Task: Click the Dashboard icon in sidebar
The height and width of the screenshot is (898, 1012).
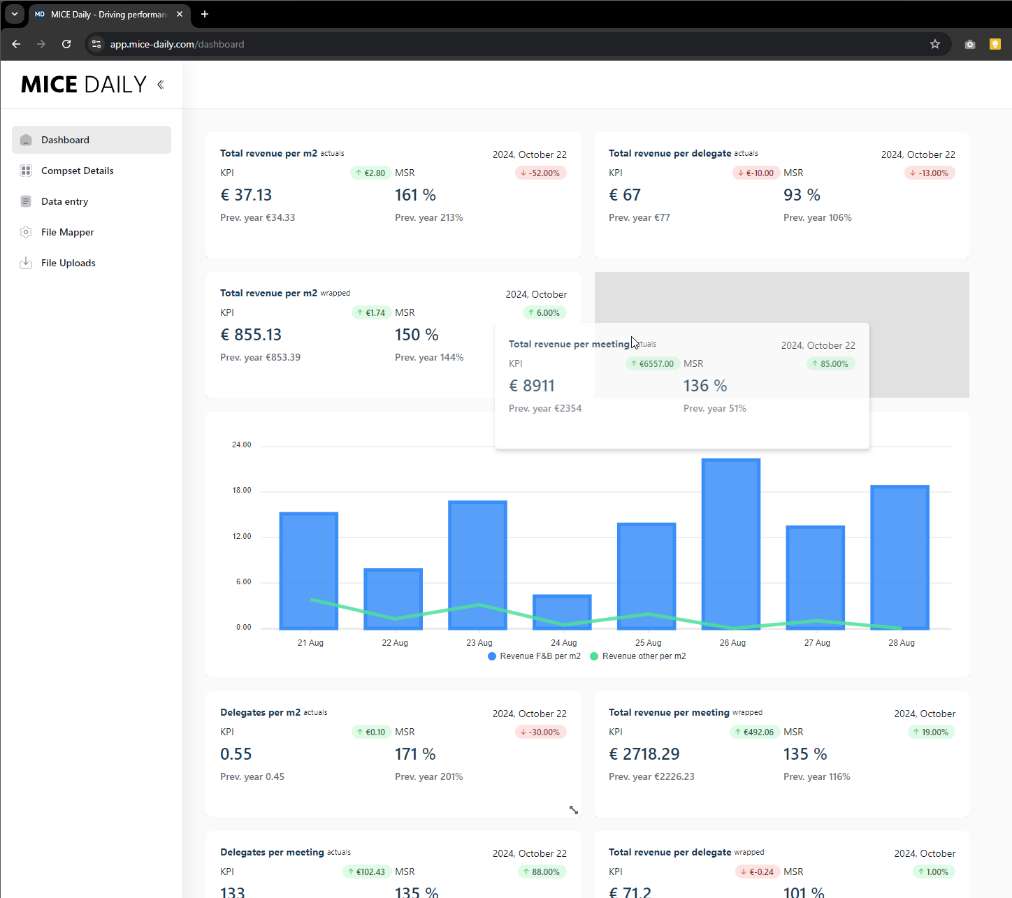Action: click(x=26, y=140)
